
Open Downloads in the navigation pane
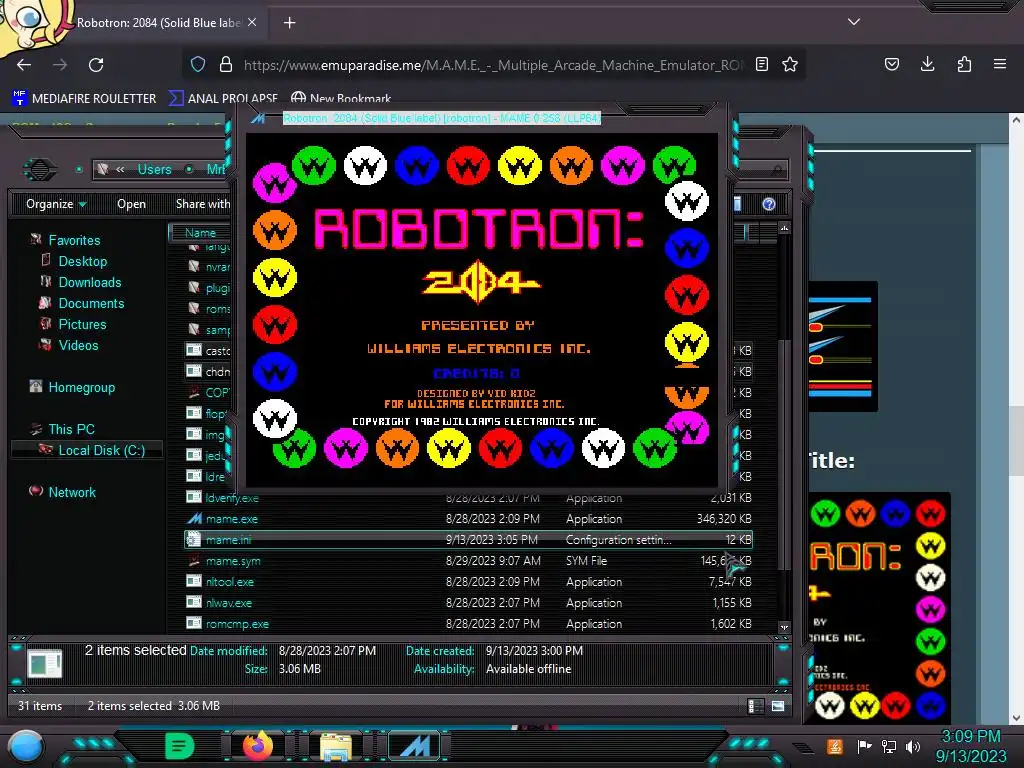(89, 282)
